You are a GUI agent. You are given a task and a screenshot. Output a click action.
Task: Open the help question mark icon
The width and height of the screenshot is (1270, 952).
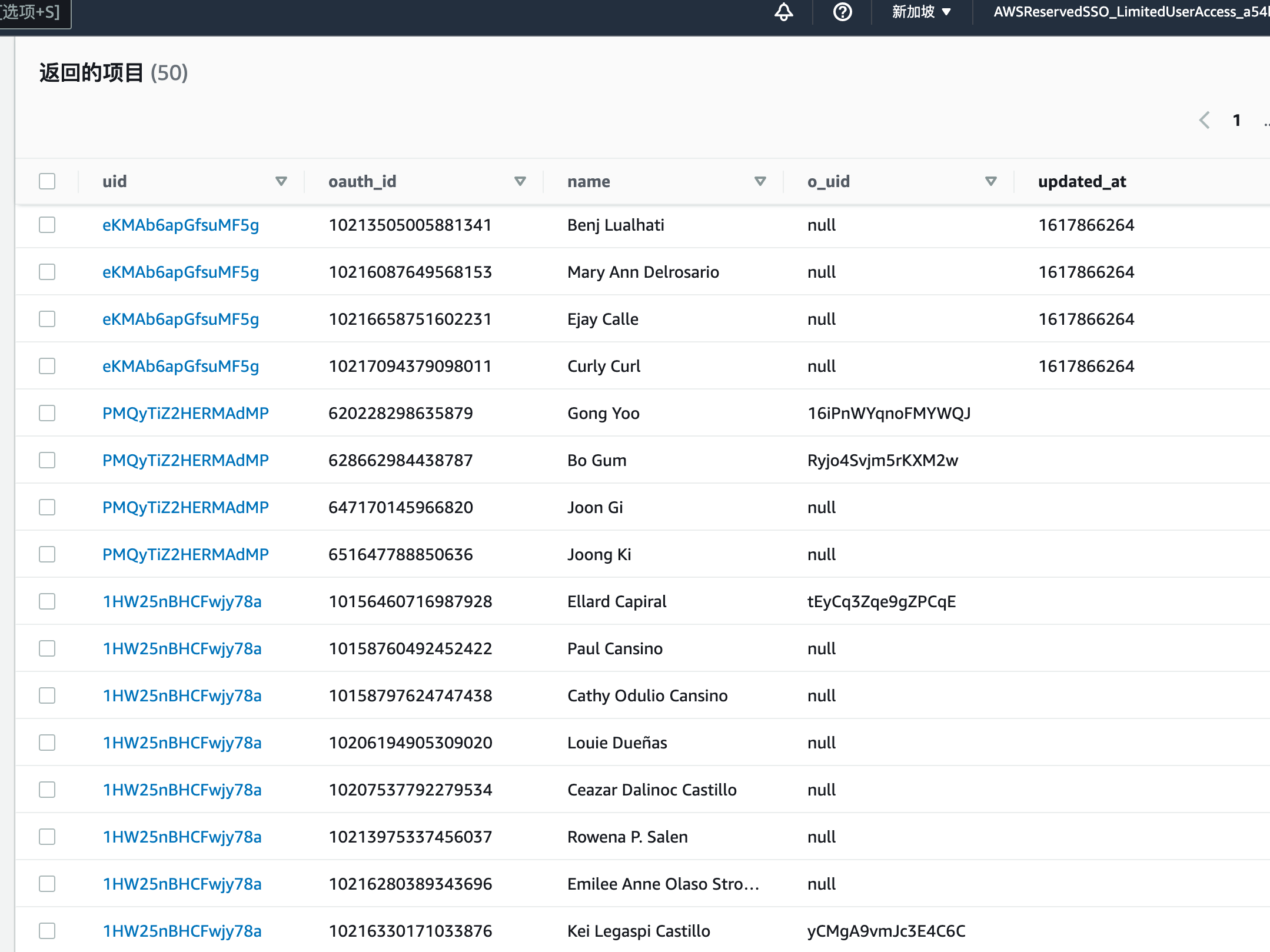[842, 12]
